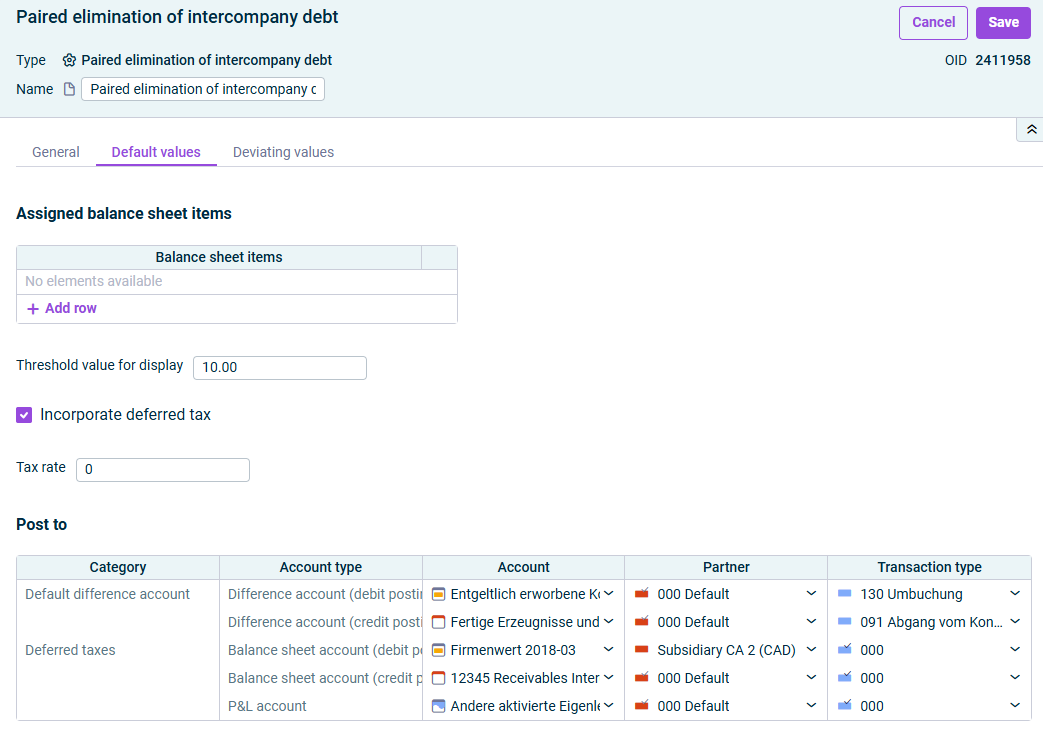1043x756 pixels.
Task: Click the P&L icon for Andere aktivierte Eigenleistungen
Action: [438, 706]
